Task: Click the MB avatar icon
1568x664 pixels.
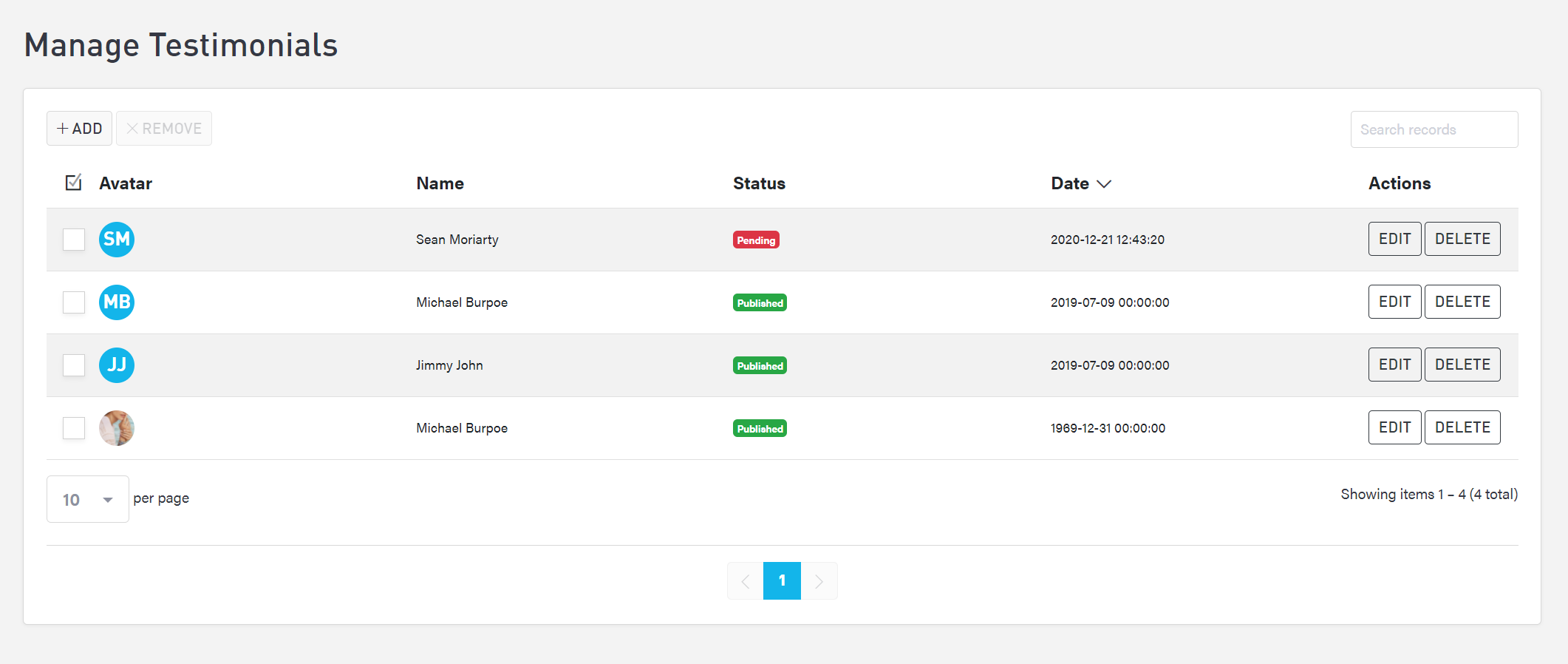Action: click(x=117, y=302)
